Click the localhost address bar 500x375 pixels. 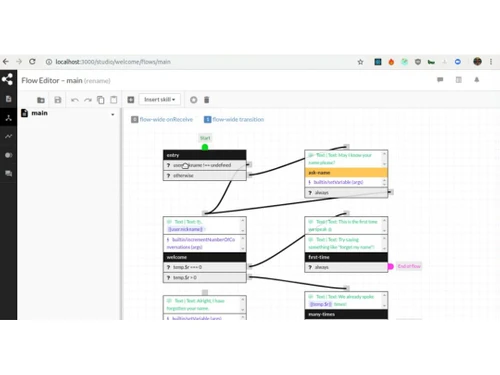(x=113, y=62)
